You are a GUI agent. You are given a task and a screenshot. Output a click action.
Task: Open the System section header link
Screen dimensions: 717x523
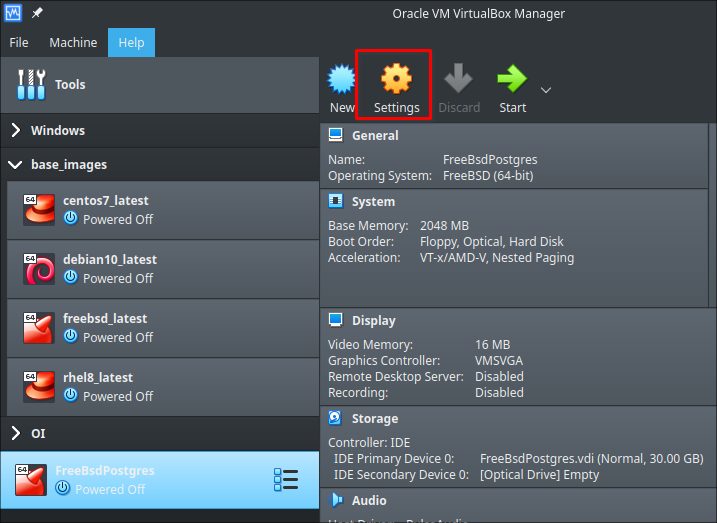tap(373, 202)
